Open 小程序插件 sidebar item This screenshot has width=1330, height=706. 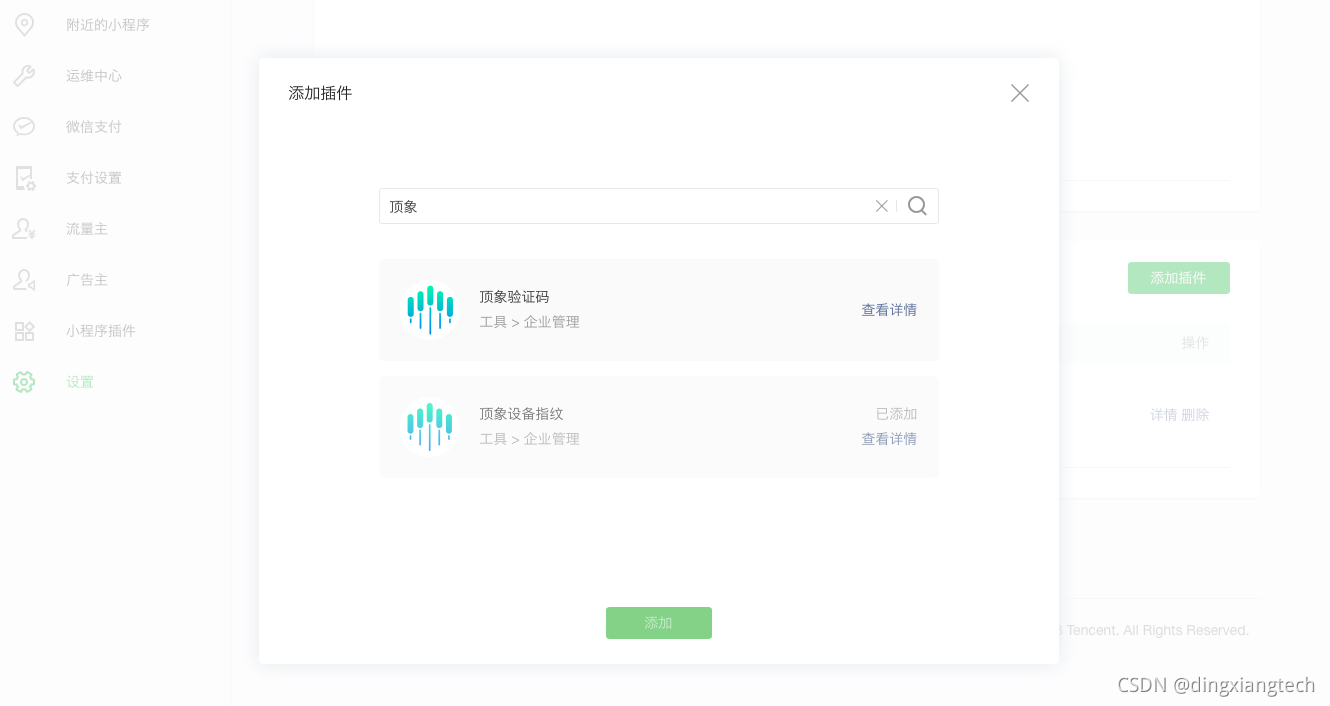tap(101, 331)
